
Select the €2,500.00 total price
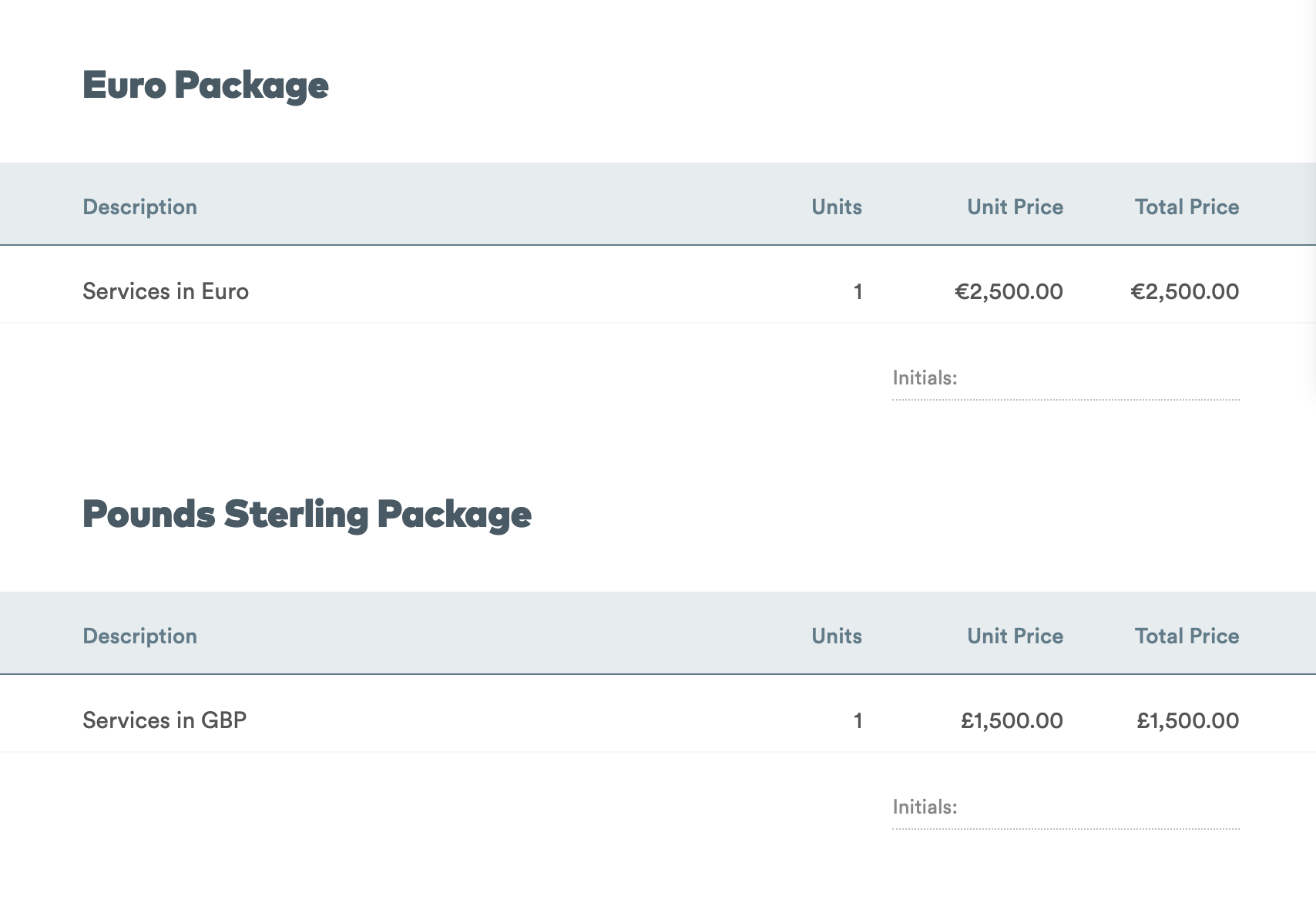(1185, 292)
